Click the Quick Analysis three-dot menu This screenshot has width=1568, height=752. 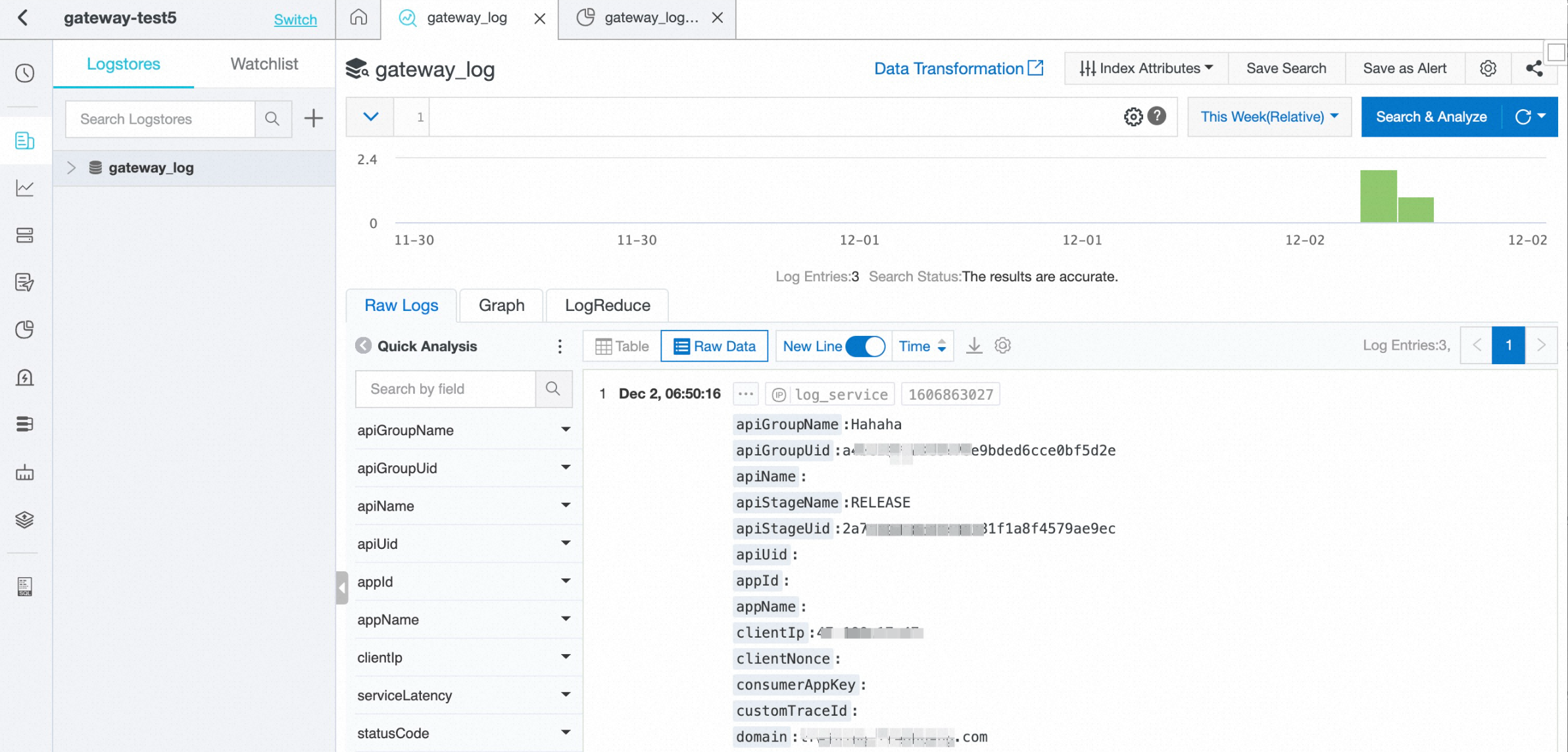click(560, 346)
